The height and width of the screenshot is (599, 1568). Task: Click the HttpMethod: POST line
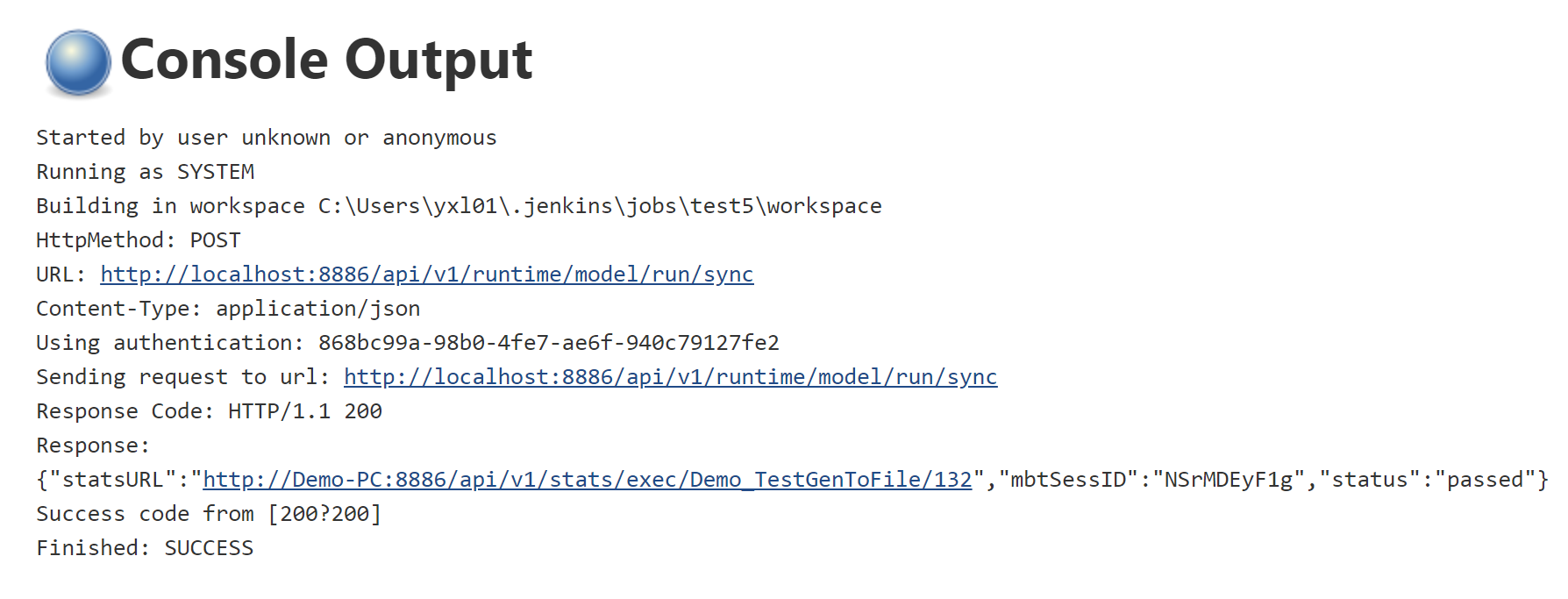click(138, 240)
